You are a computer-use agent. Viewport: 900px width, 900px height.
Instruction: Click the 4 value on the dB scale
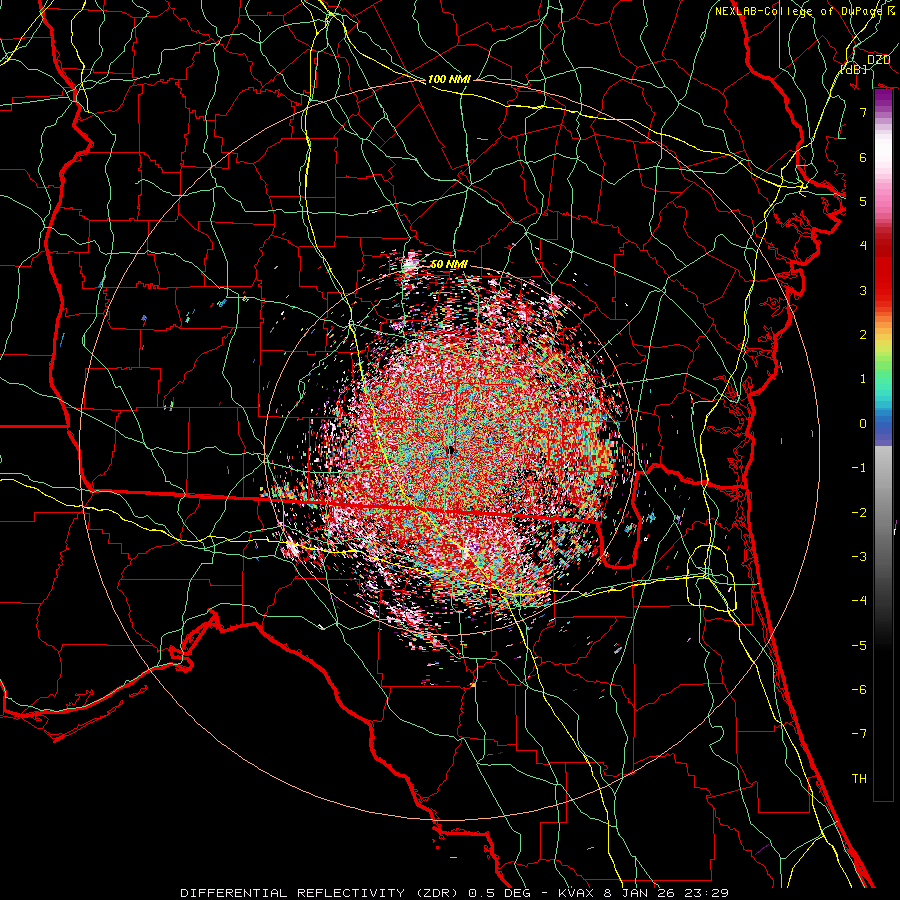863,246
